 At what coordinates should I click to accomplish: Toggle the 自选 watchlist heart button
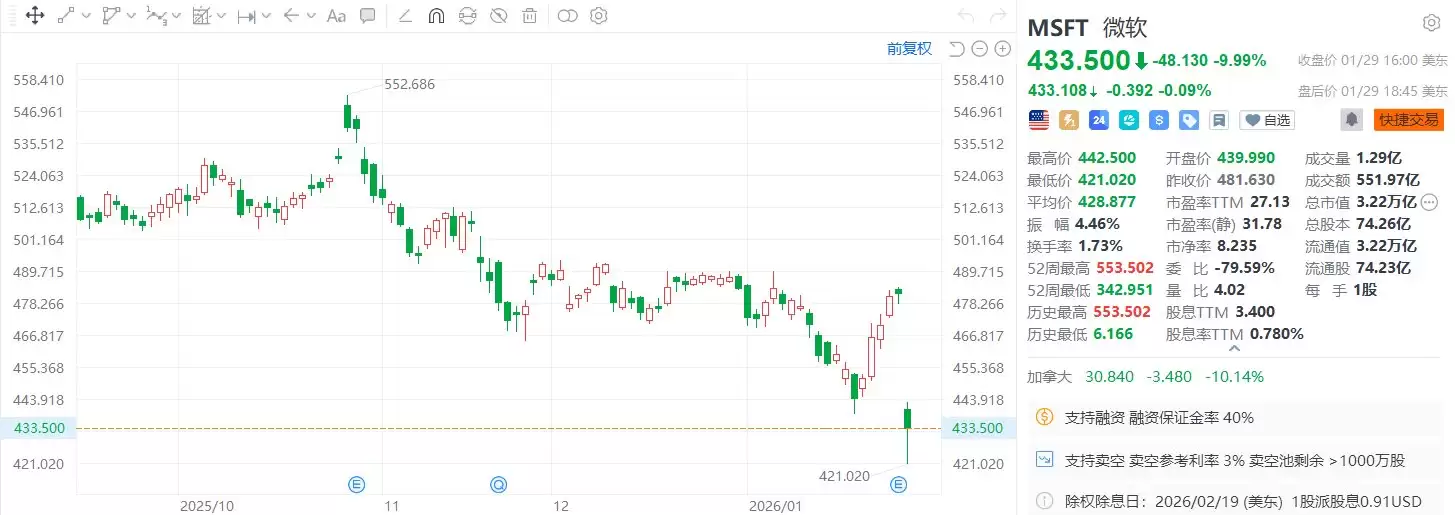[x=1267, y=120]
